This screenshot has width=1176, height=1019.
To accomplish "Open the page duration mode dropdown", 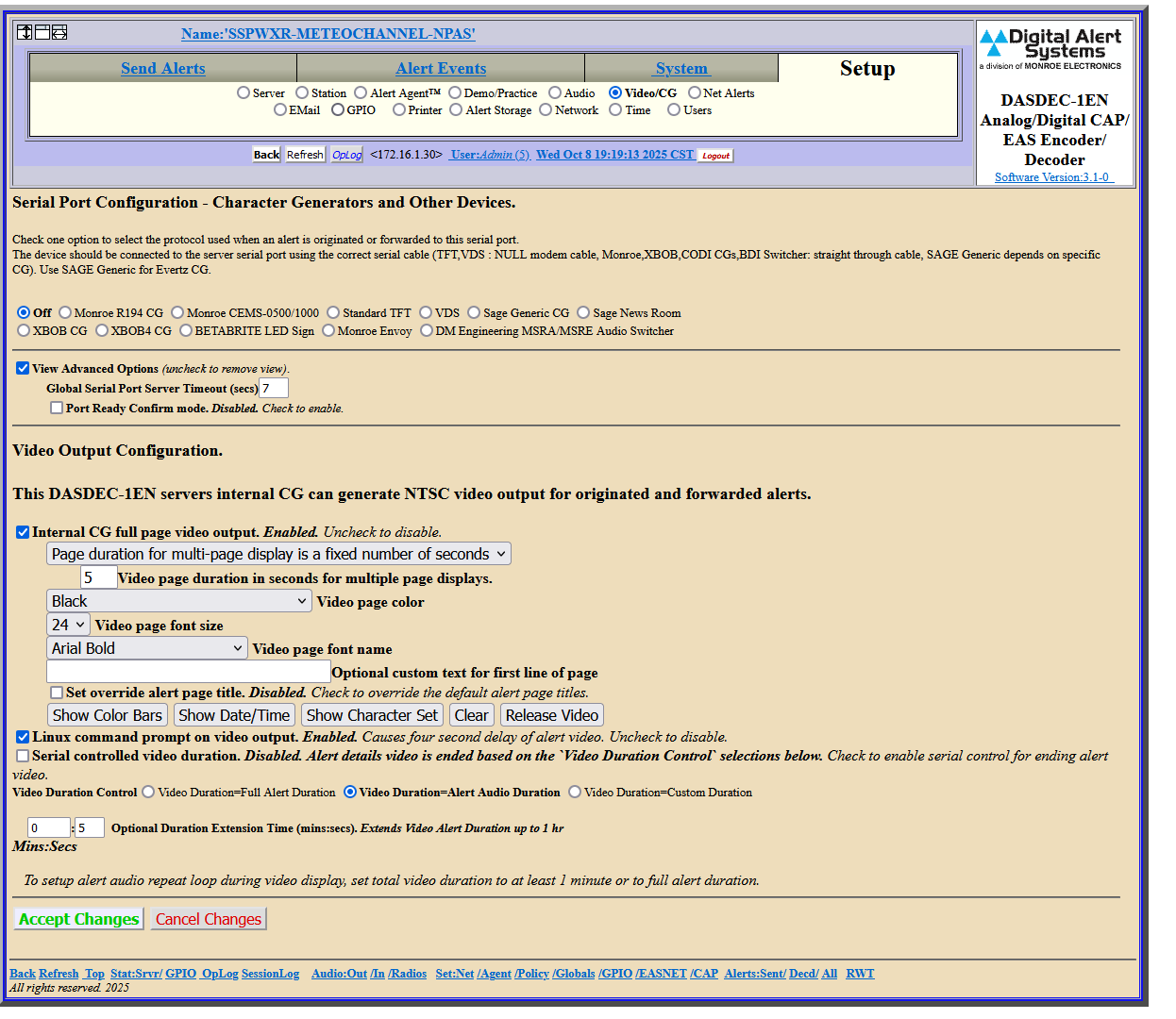I will pyautogui.click(x=279, y=554).
